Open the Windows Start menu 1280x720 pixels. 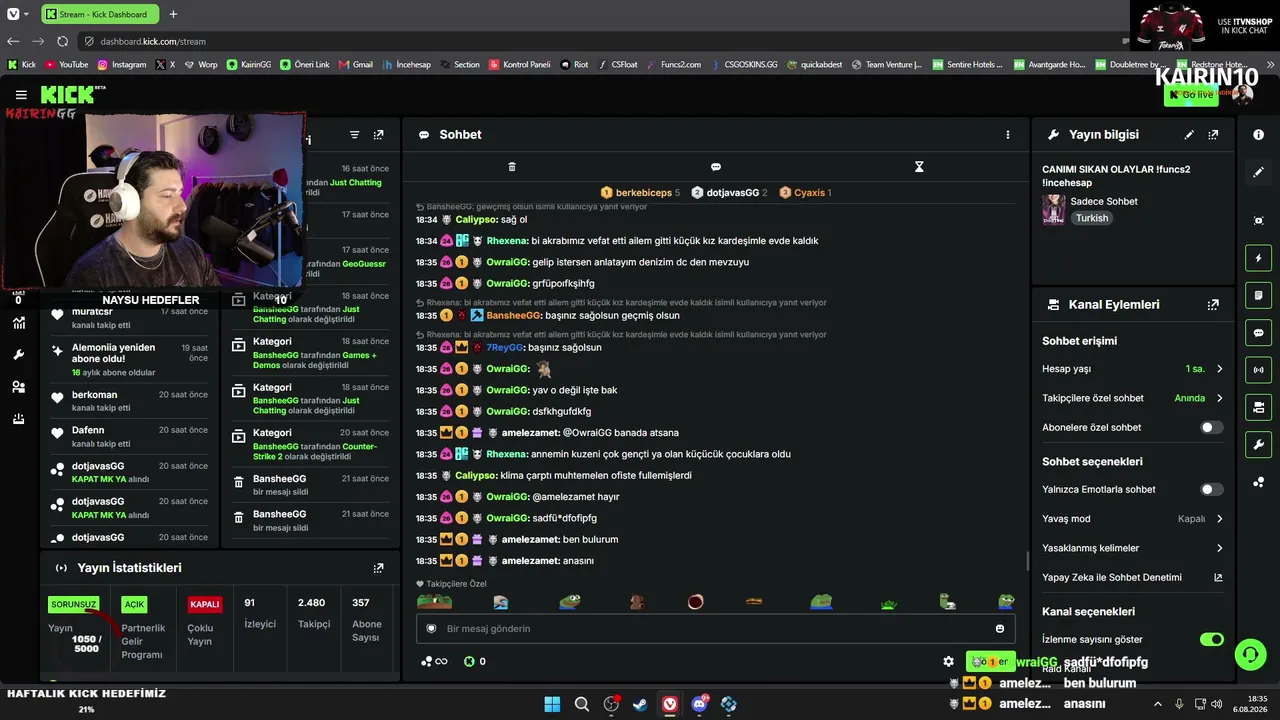[552, 704]
